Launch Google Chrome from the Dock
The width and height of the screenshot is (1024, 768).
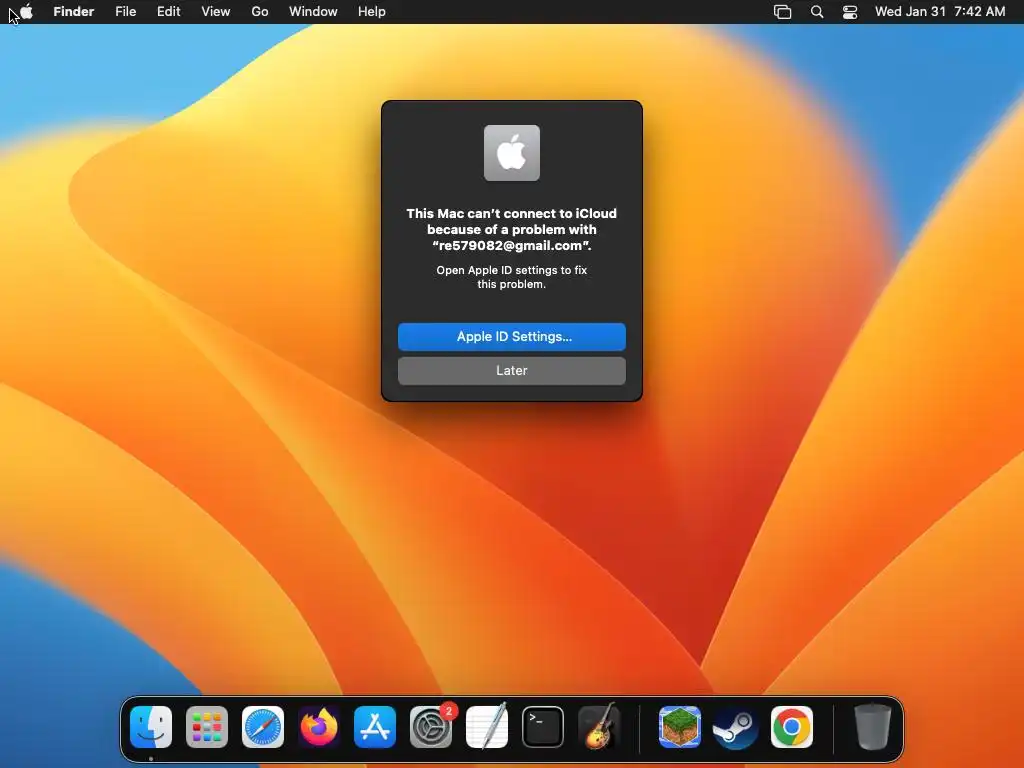click(792, 727)
